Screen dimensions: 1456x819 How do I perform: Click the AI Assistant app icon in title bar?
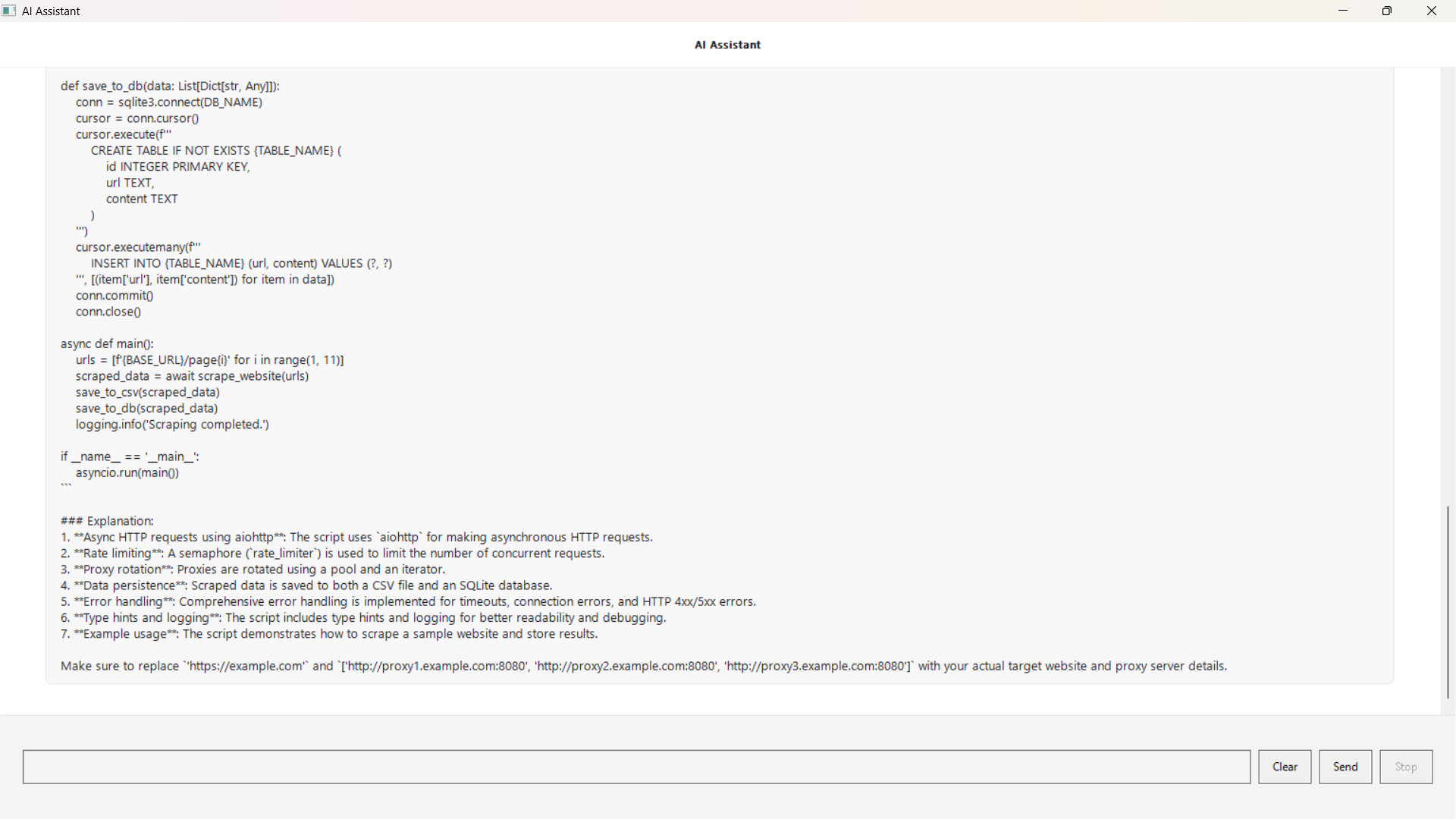[x=9, y=11]
